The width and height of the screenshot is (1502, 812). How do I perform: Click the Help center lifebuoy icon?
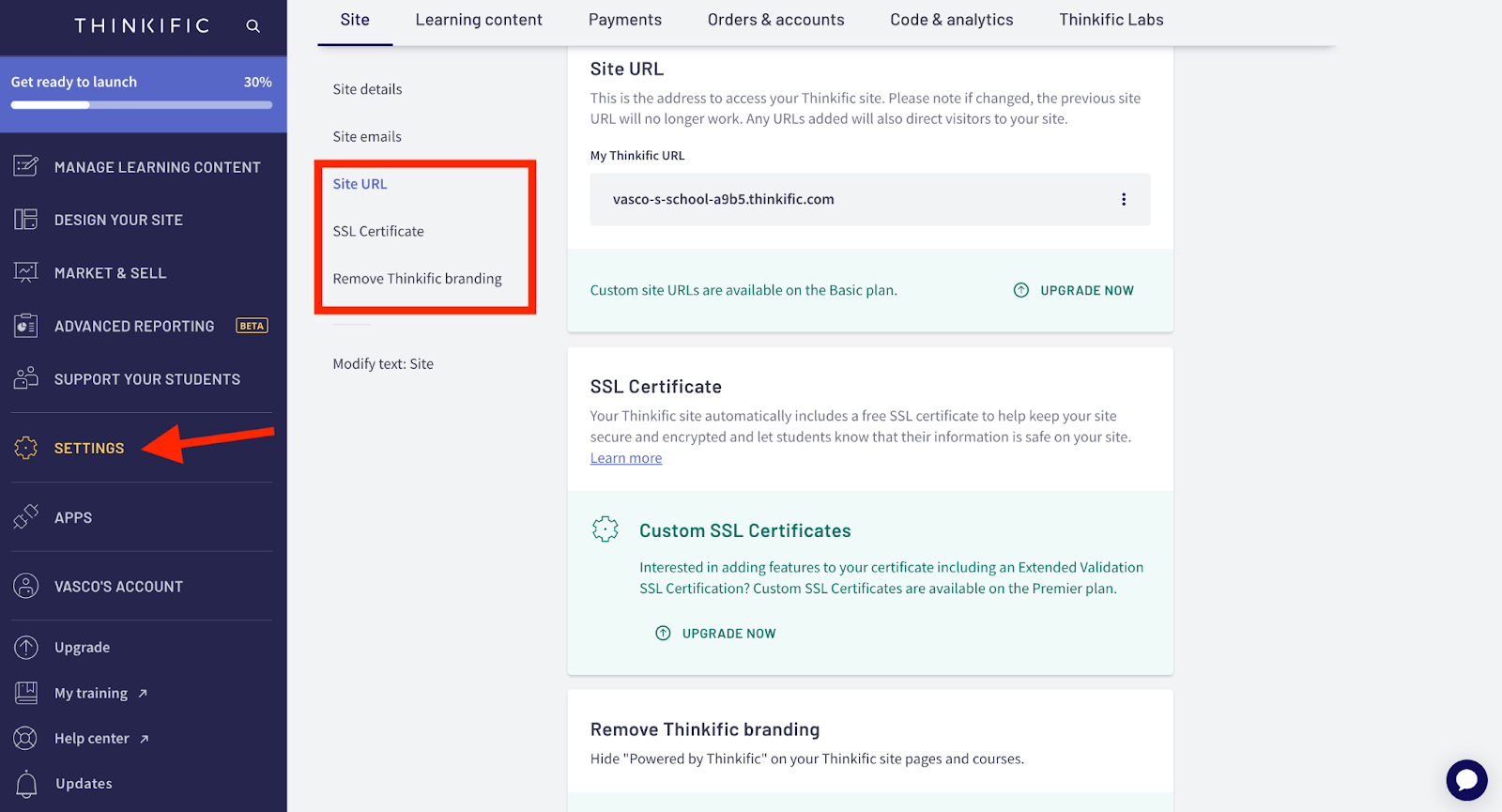[x=26, y=738]
